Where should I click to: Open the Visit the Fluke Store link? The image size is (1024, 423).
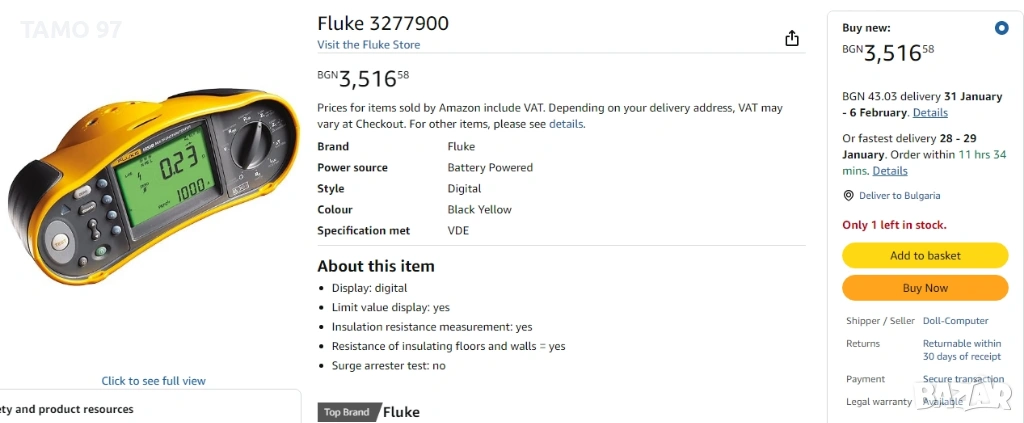(x=369, y=45)
